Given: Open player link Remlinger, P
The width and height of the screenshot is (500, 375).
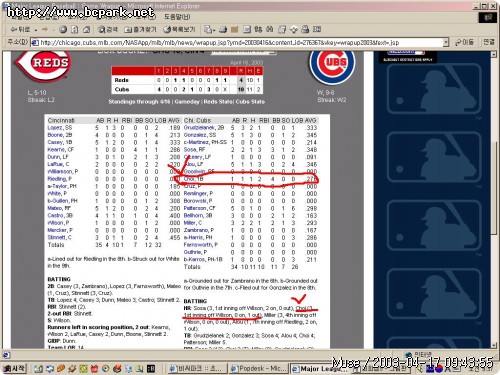Looking at the screenshot, I should click(x=198, y=194).
